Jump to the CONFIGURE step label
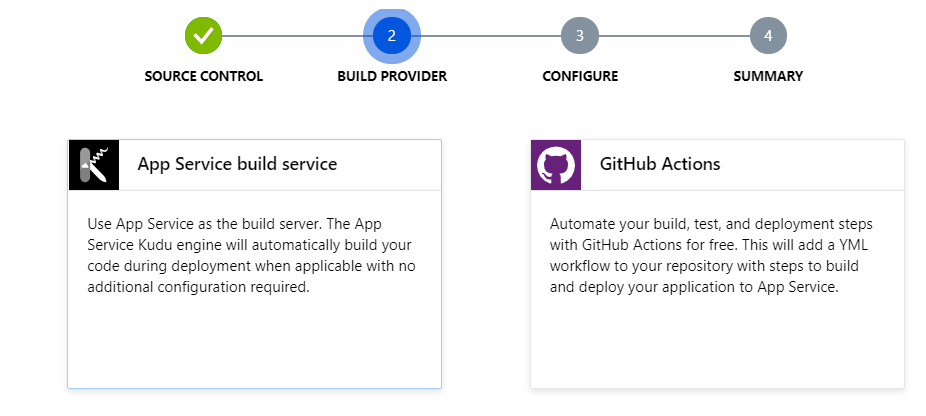The width and height of the screenshot is (926, 416). tap(580, 76)
